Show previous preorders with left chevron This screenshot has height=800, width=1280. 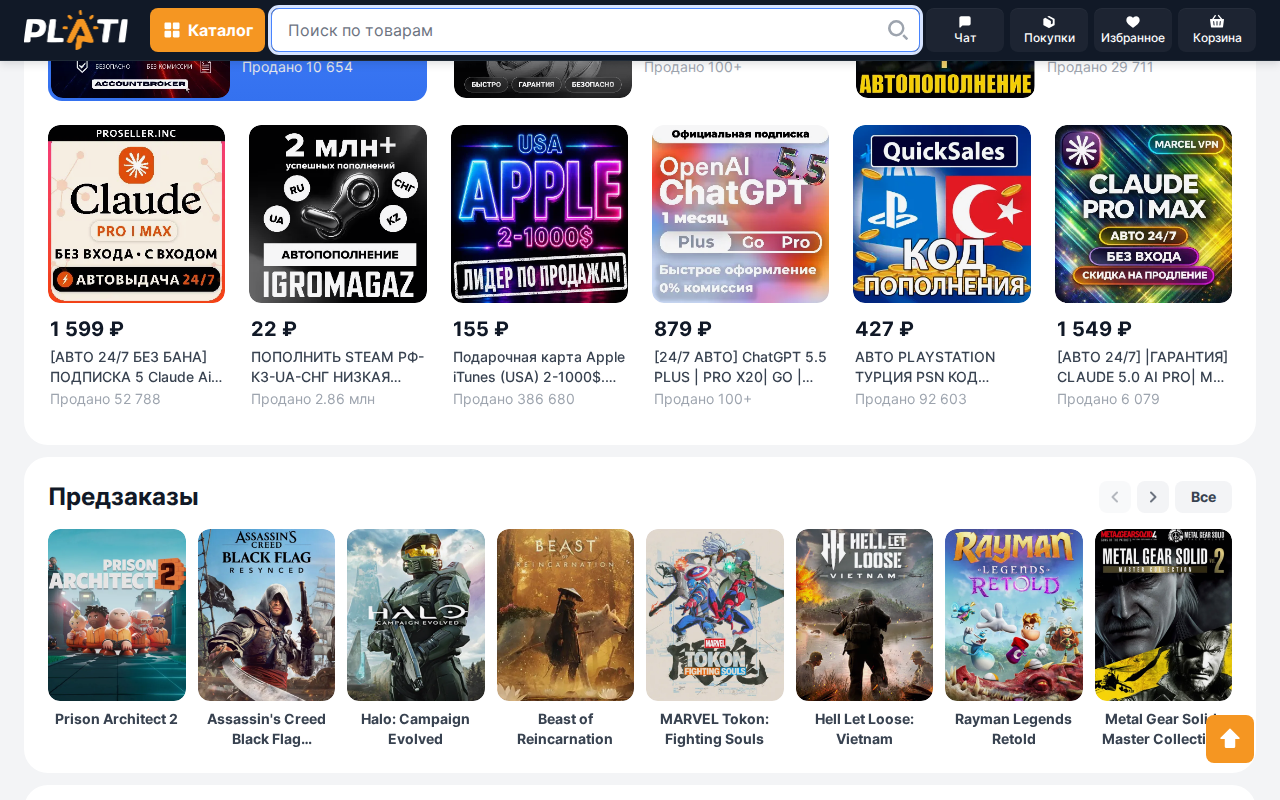[x=1115, y=497]
